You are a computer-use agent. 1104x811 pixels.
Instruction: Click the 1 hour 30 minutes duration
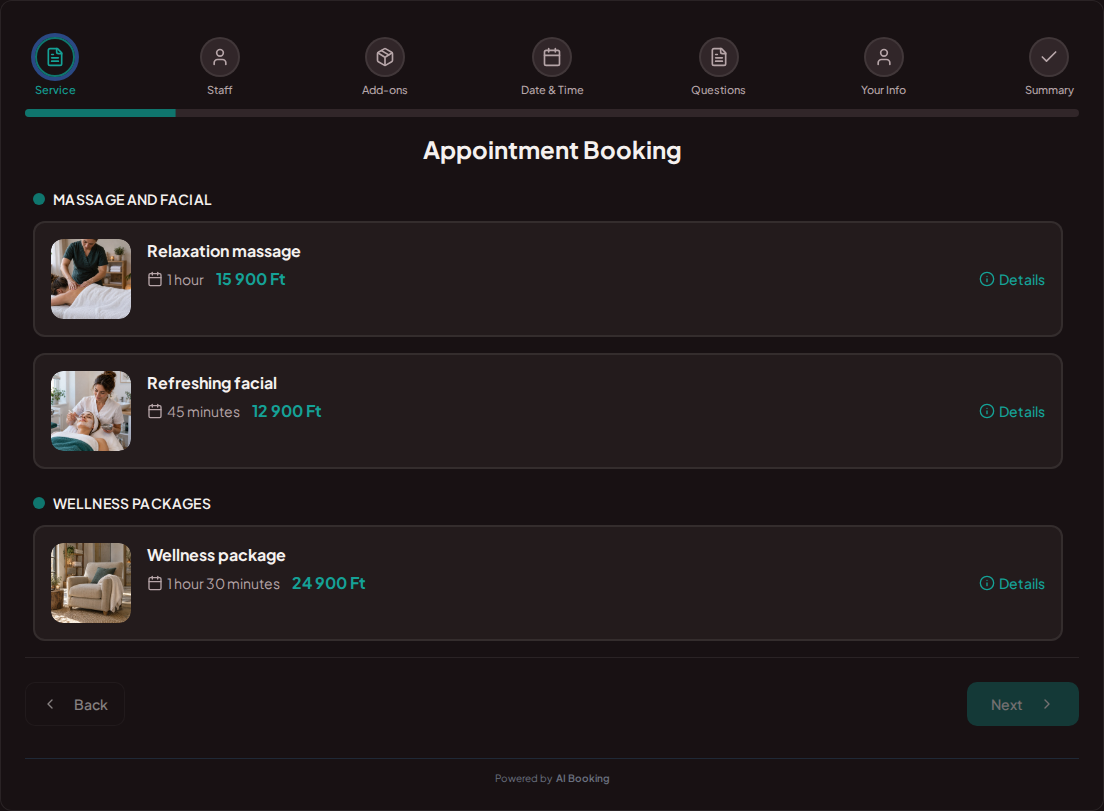(x=223, y=584)
